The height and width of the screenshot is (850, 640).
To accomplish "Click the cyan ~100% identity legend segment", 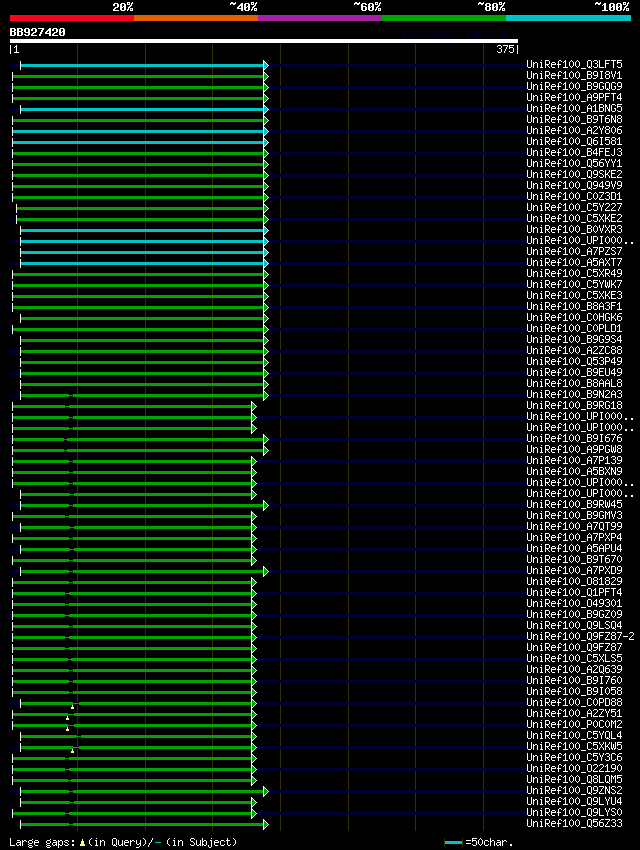I will click(x=568, y=18).
